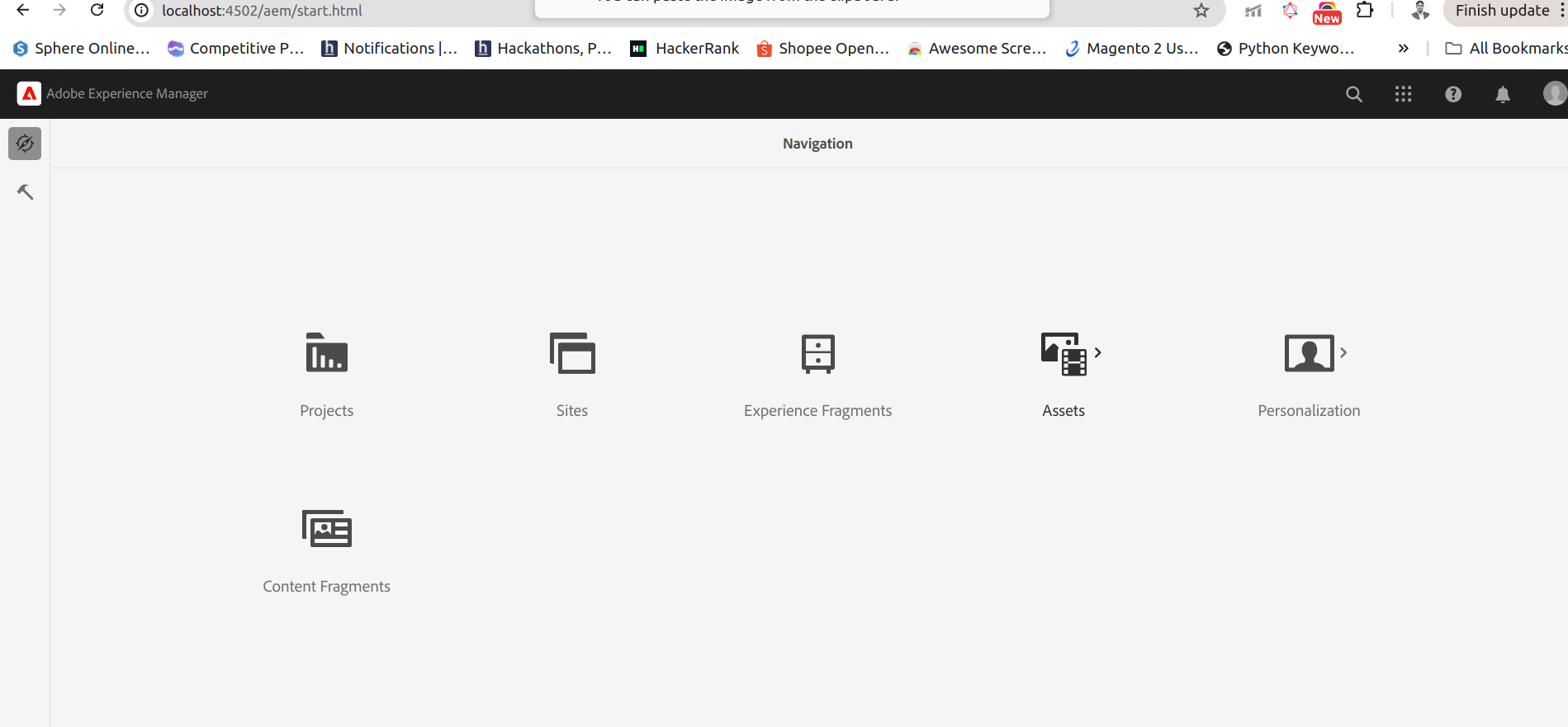
Task: Open the Projects console icon
Action: (x=326, y=353)
